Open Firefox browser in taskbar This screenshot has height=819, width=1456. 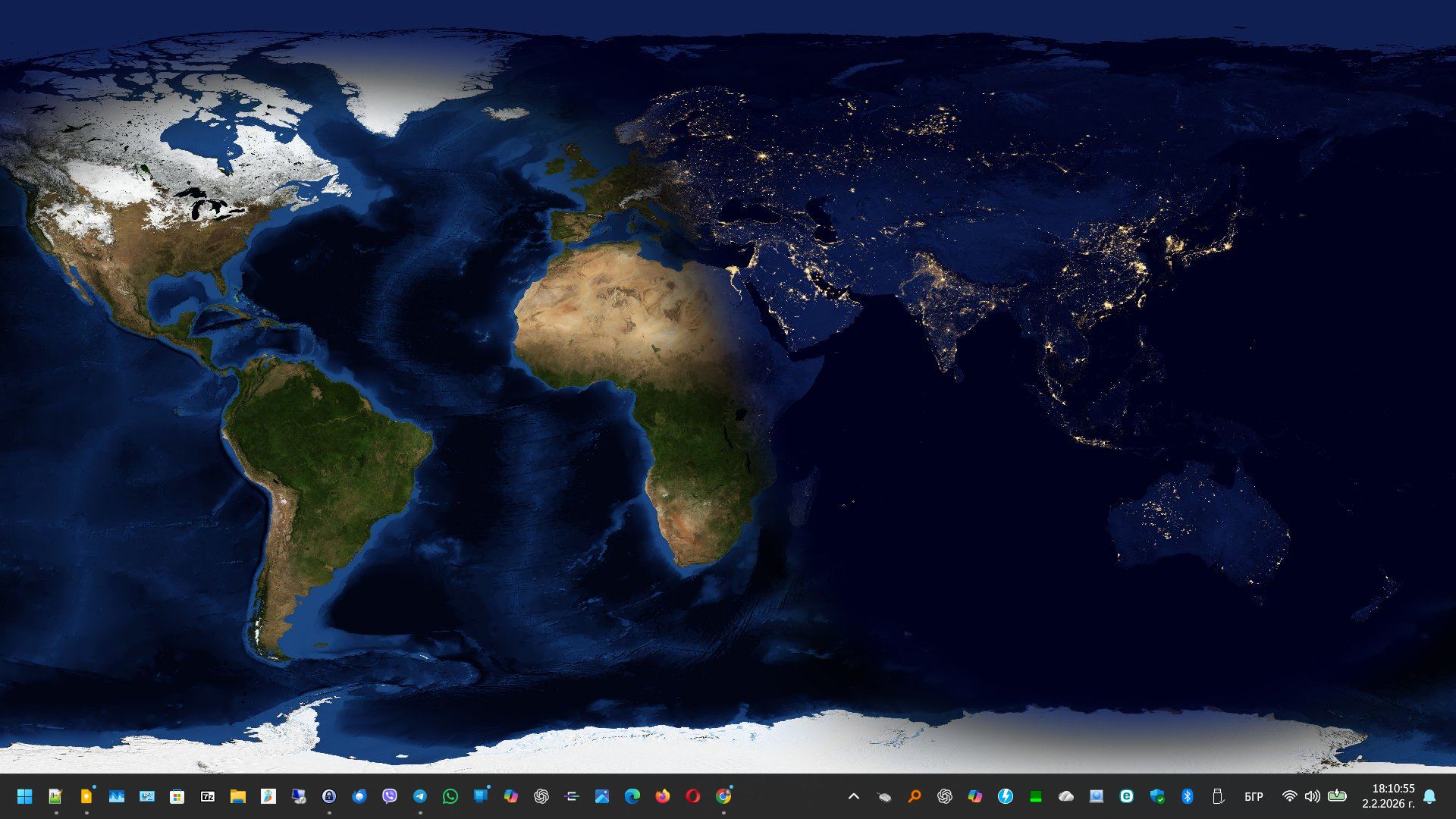pyautogui.click(x=663, y=796)
